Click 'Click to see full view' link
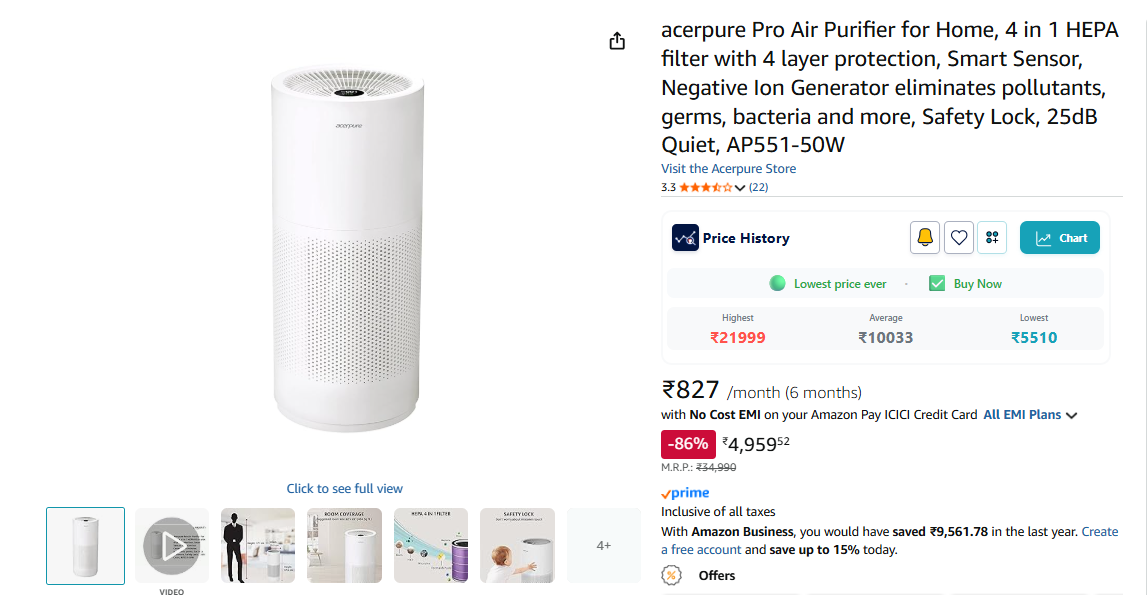The image size is (1147, 595). coord(344,489)
